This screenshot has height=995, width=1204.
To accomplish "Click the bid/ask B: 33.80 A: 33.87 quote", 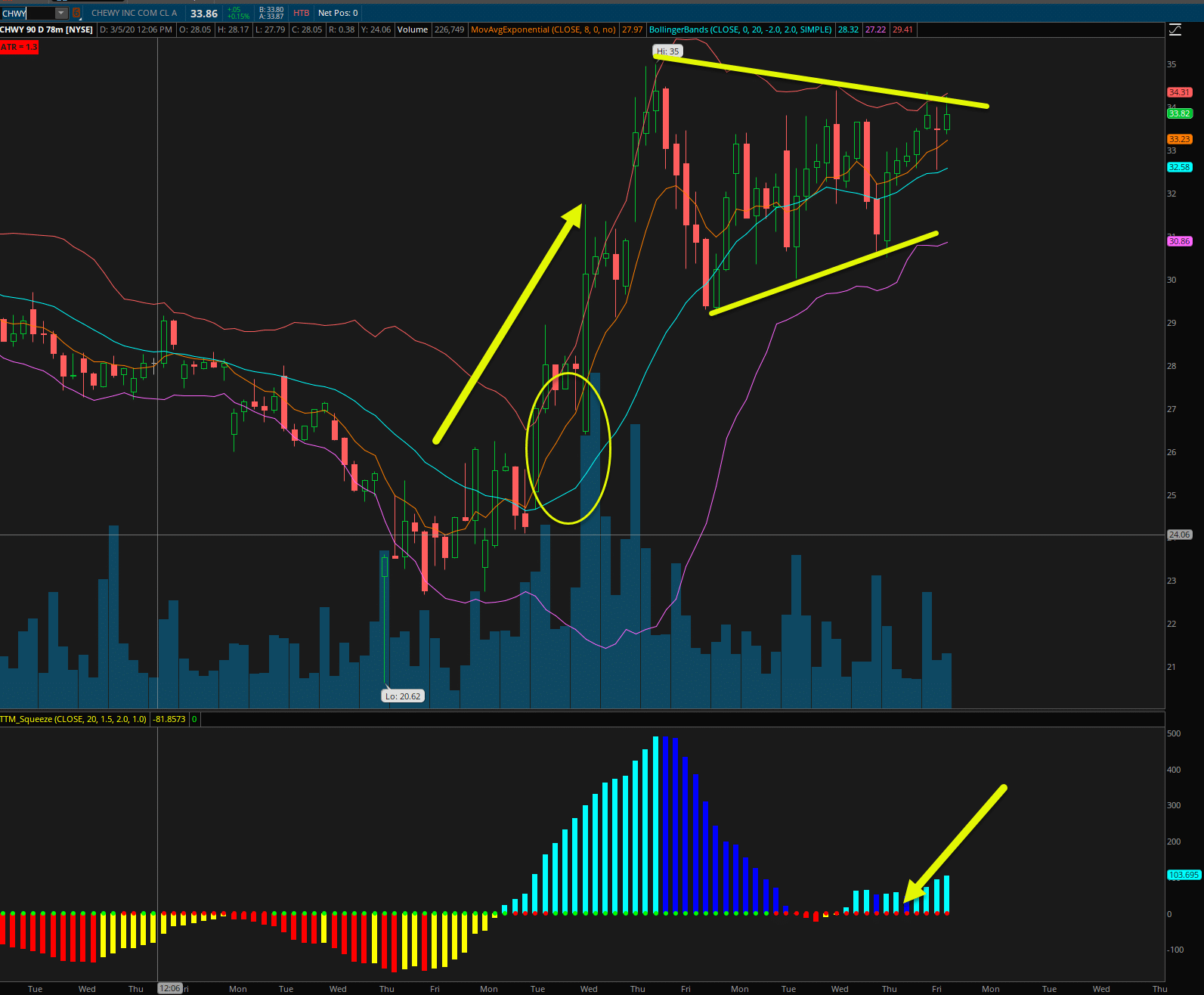I will (x=271, y=13).
